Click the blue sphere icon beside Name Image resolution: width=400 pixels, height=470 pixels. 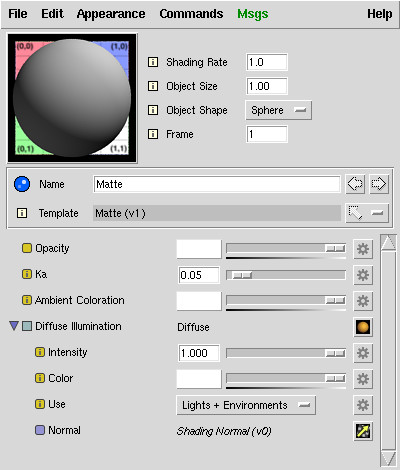click(22, 184)
